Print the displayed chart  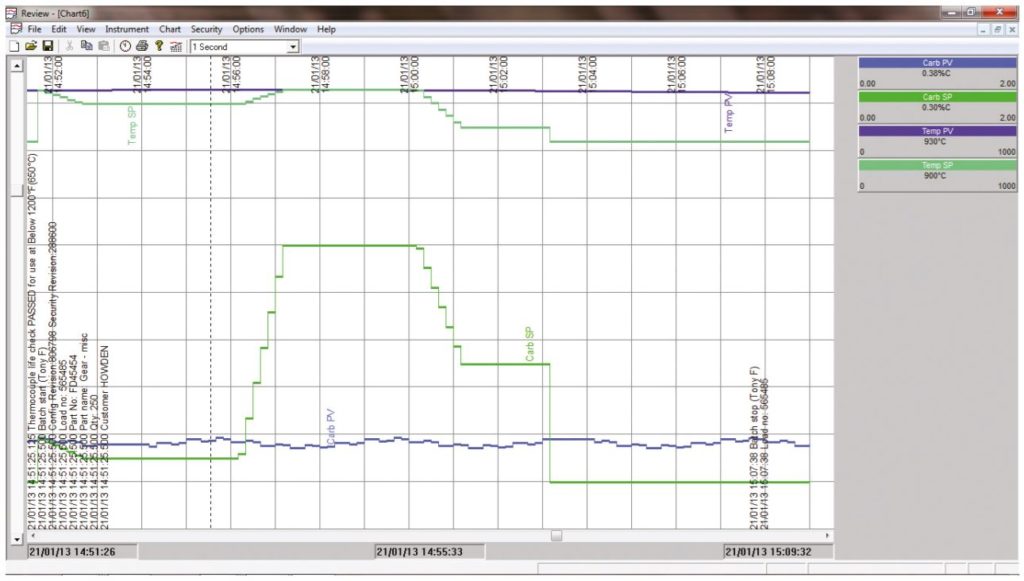(140, 44)
